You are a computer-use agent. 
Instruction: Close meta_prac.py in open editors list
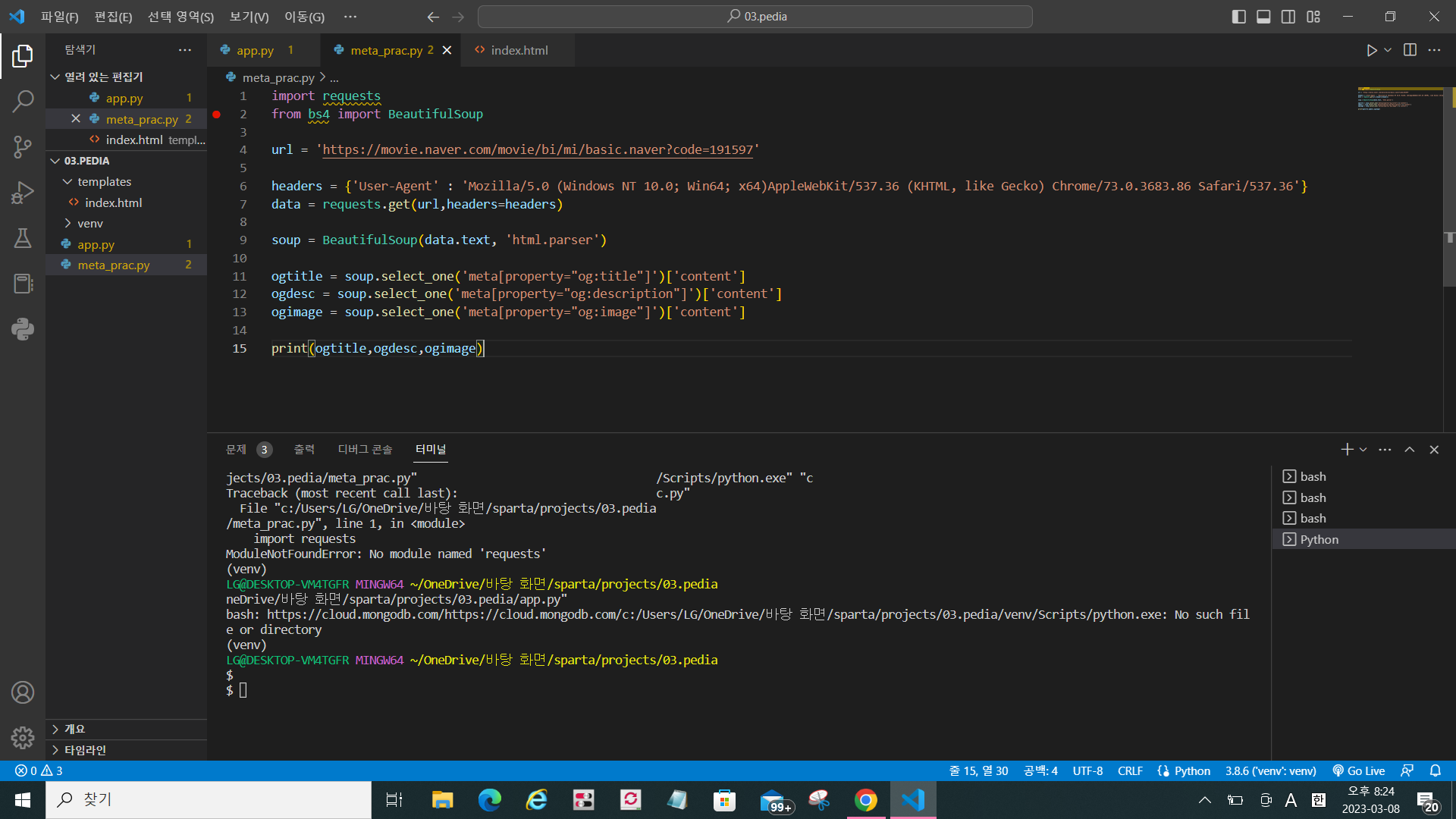coord(76,119)
